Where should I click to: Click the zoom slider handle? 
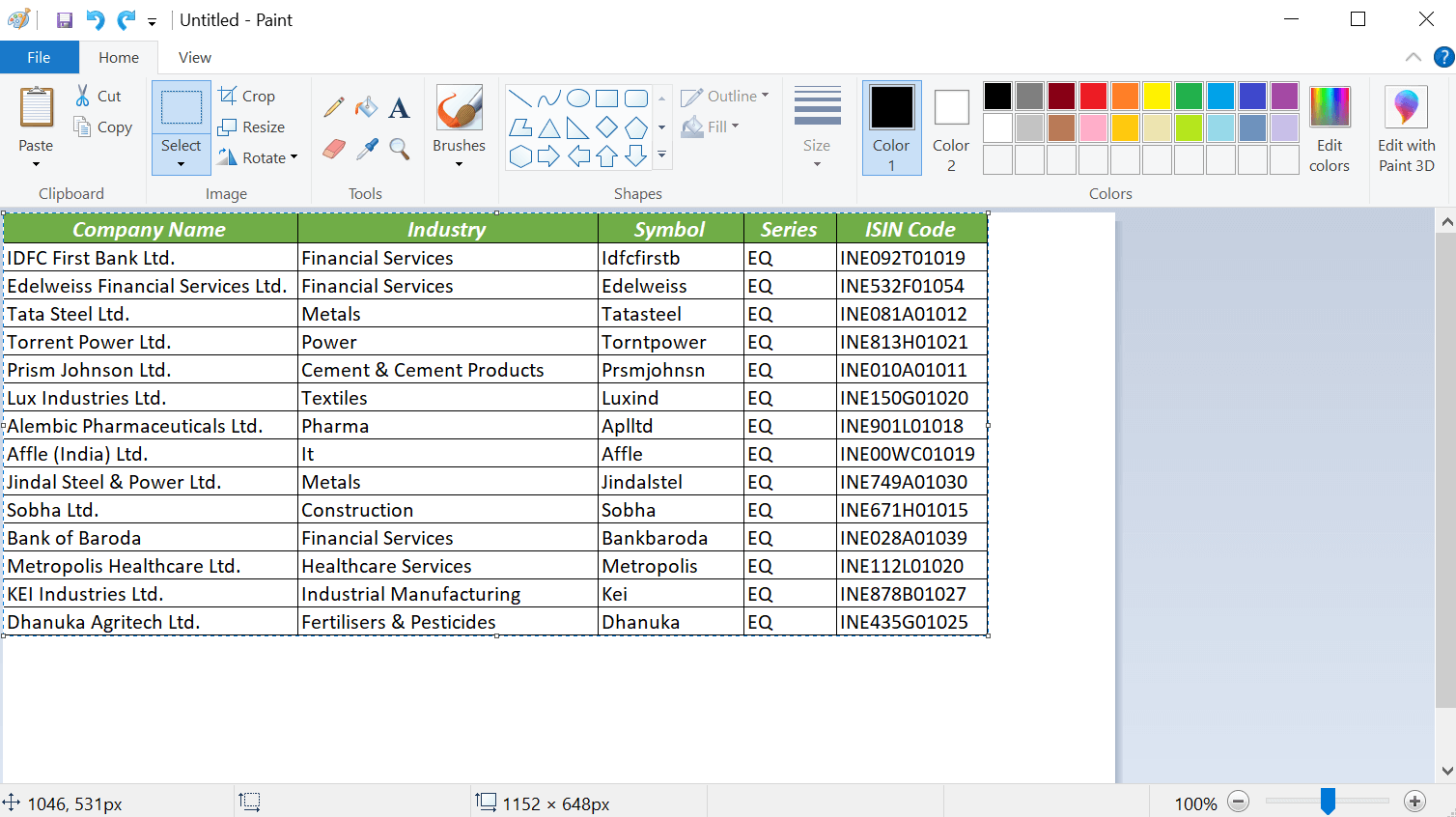1328,801
